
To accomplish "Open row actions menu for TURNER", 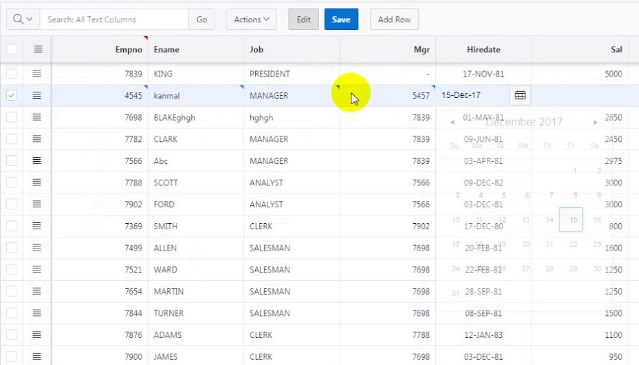I will pos(37,313).
